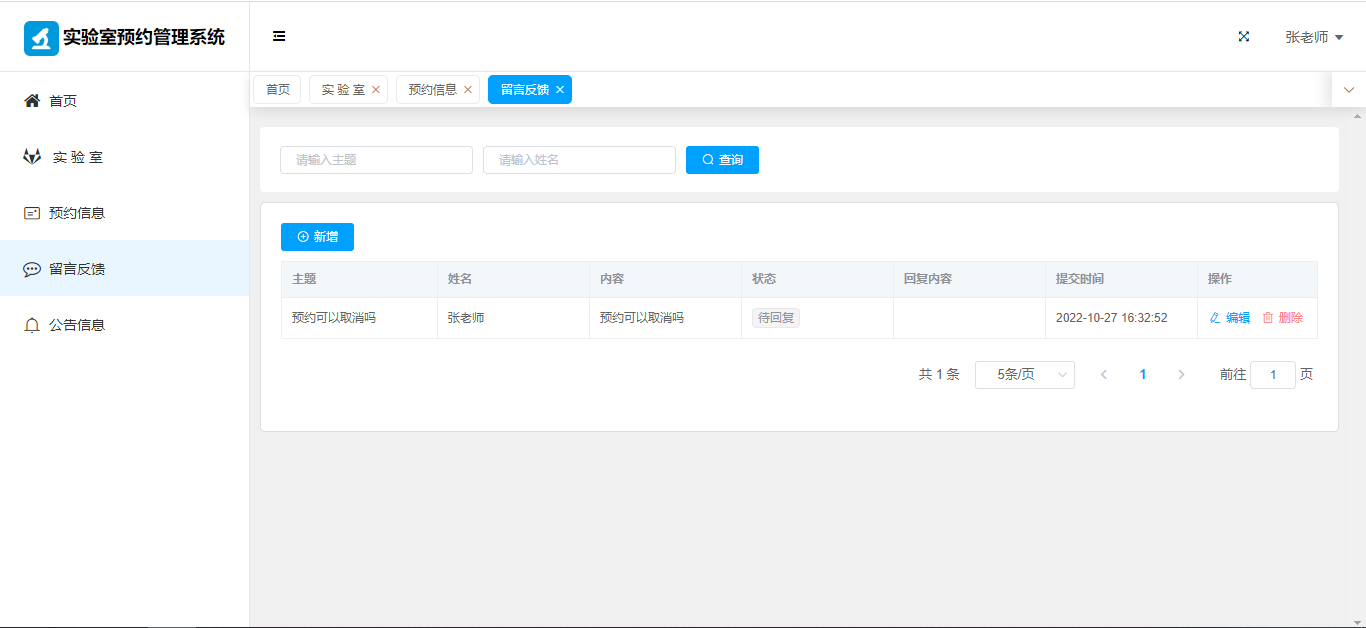Click the fullscreen toggle icon

pos(1244,36)
